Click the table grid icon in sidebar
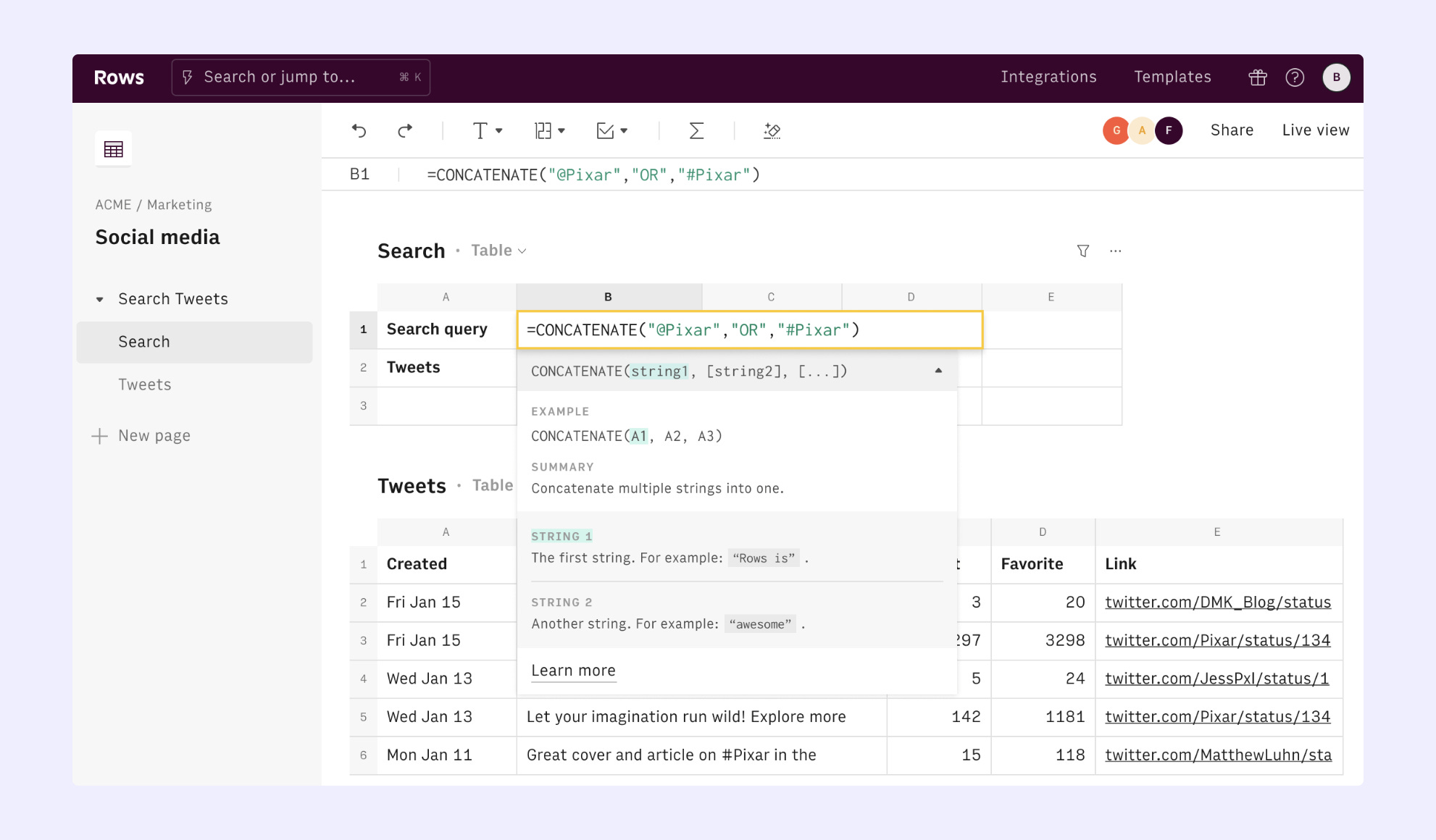The height and width of the screenshot is (840, 1436). 114,149
